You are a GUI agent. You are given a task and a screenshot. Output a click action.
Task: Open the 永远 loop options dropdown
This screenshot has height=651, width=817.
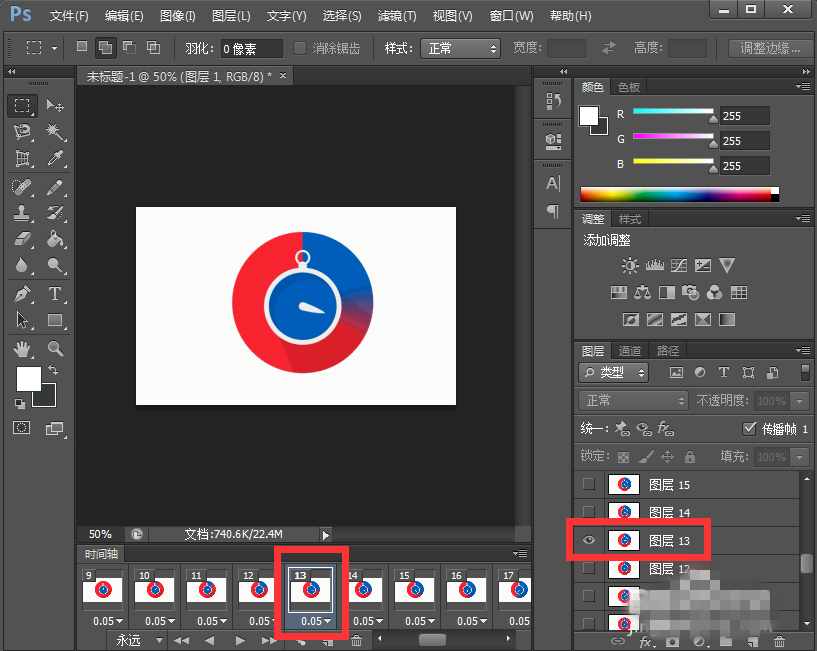click(138, 640)
